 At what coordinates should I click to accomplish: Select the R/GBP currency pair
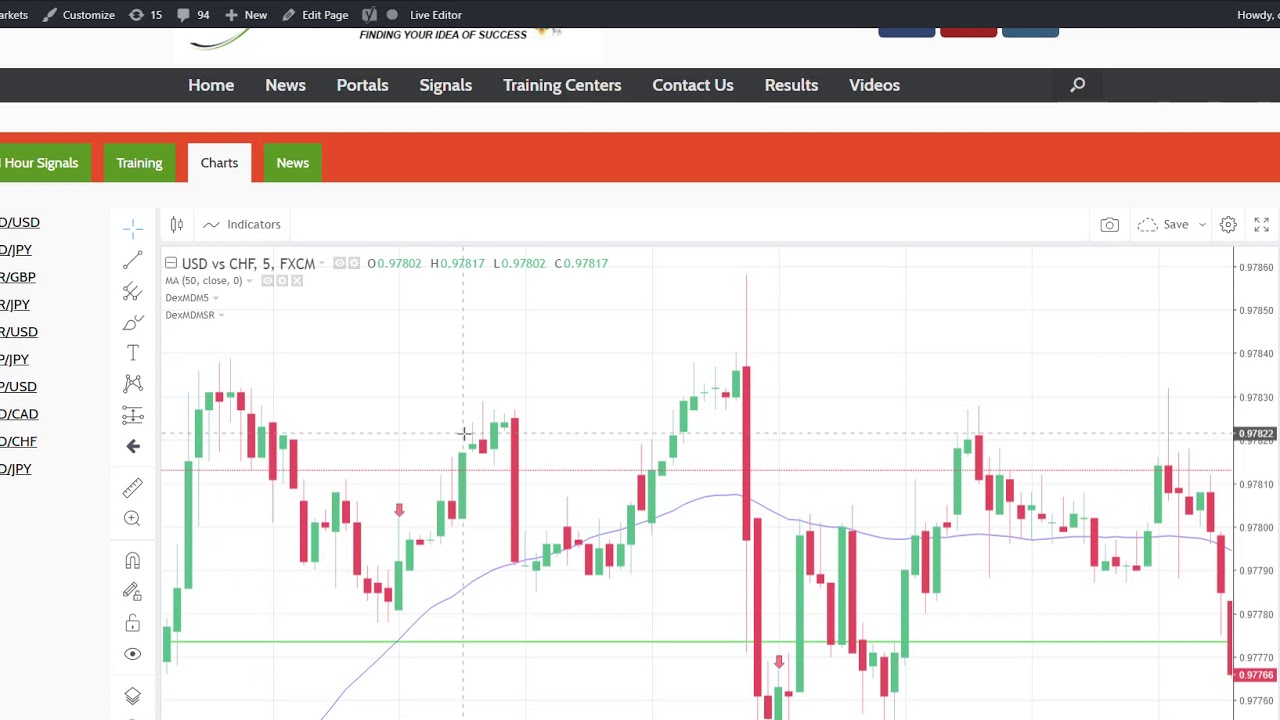18,277
